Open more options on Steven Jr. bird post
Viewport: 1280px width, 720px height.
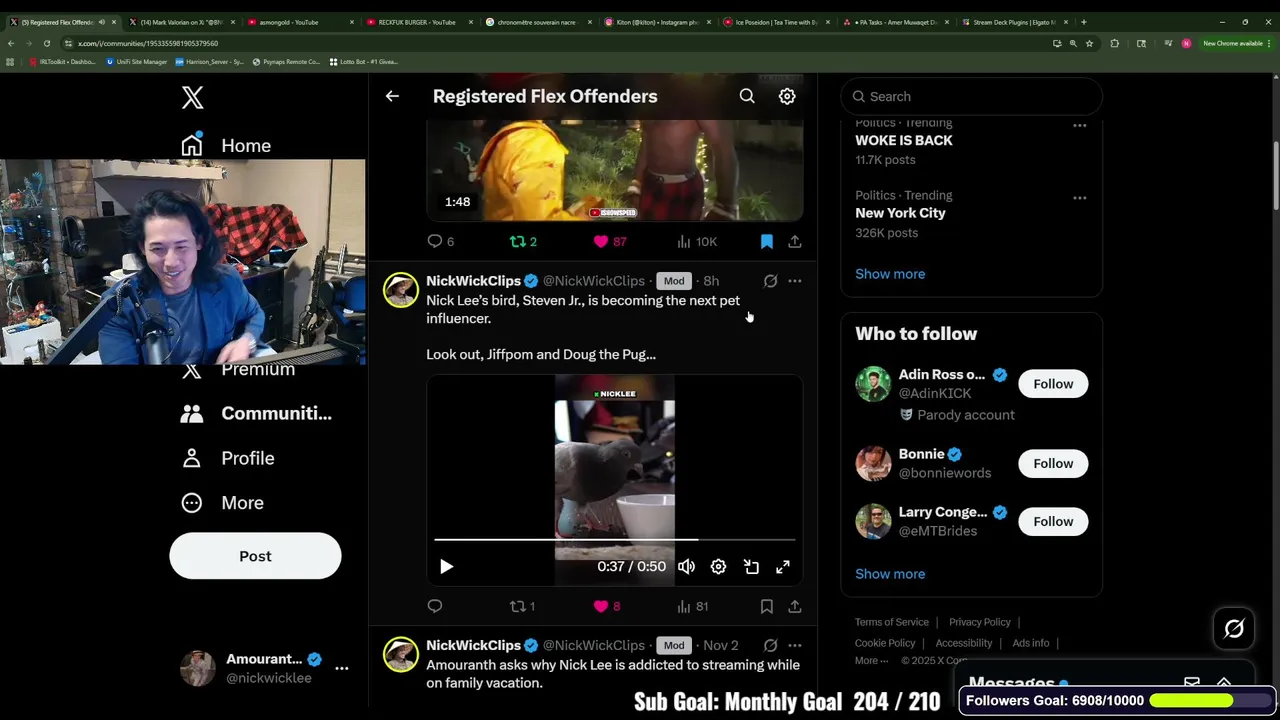[795, 281]
